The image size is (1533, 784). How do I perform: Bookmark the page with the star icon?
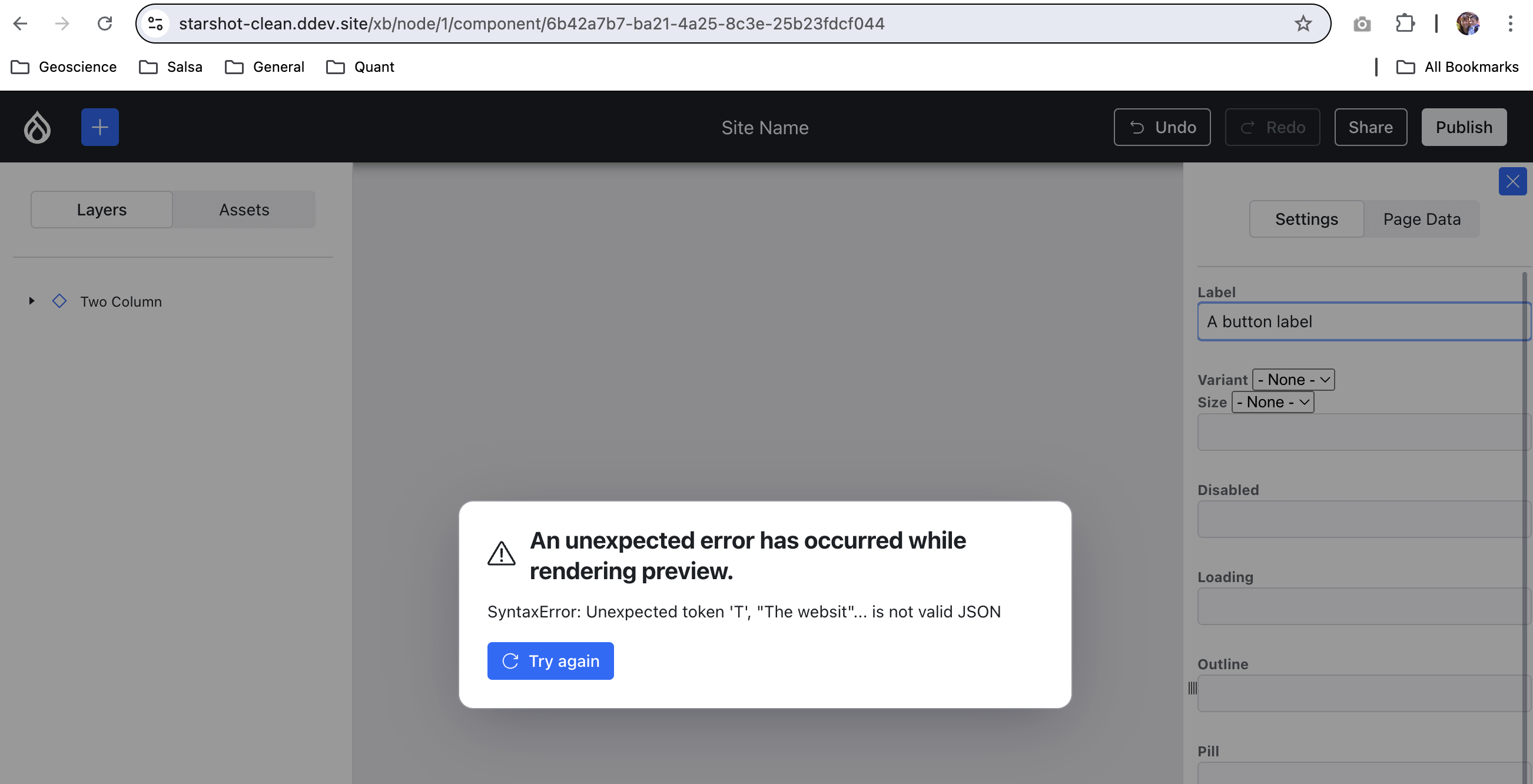(1303, 24)
